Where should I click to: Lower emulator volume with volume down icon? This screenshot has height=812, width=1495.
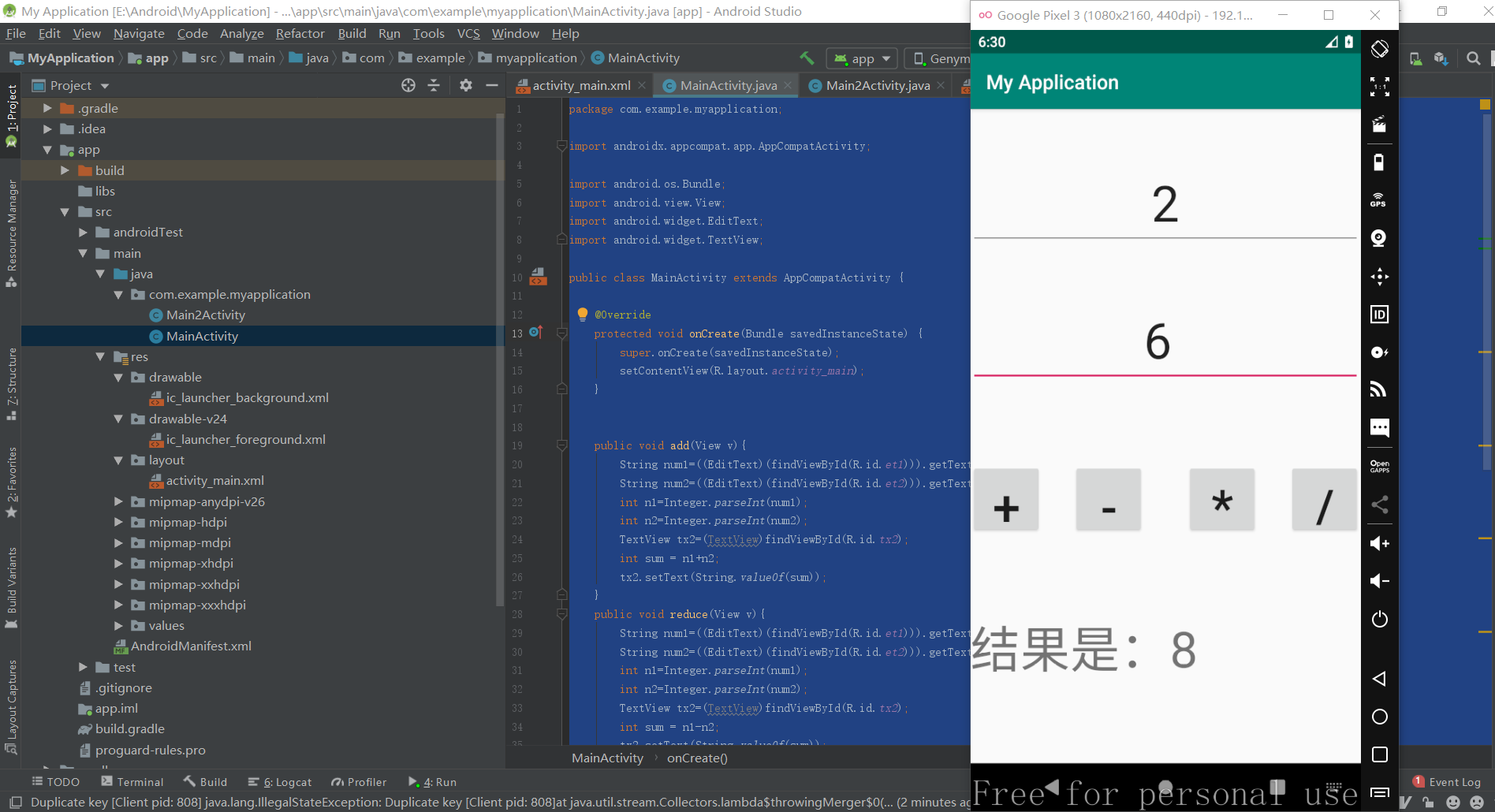pos(1380,581)
